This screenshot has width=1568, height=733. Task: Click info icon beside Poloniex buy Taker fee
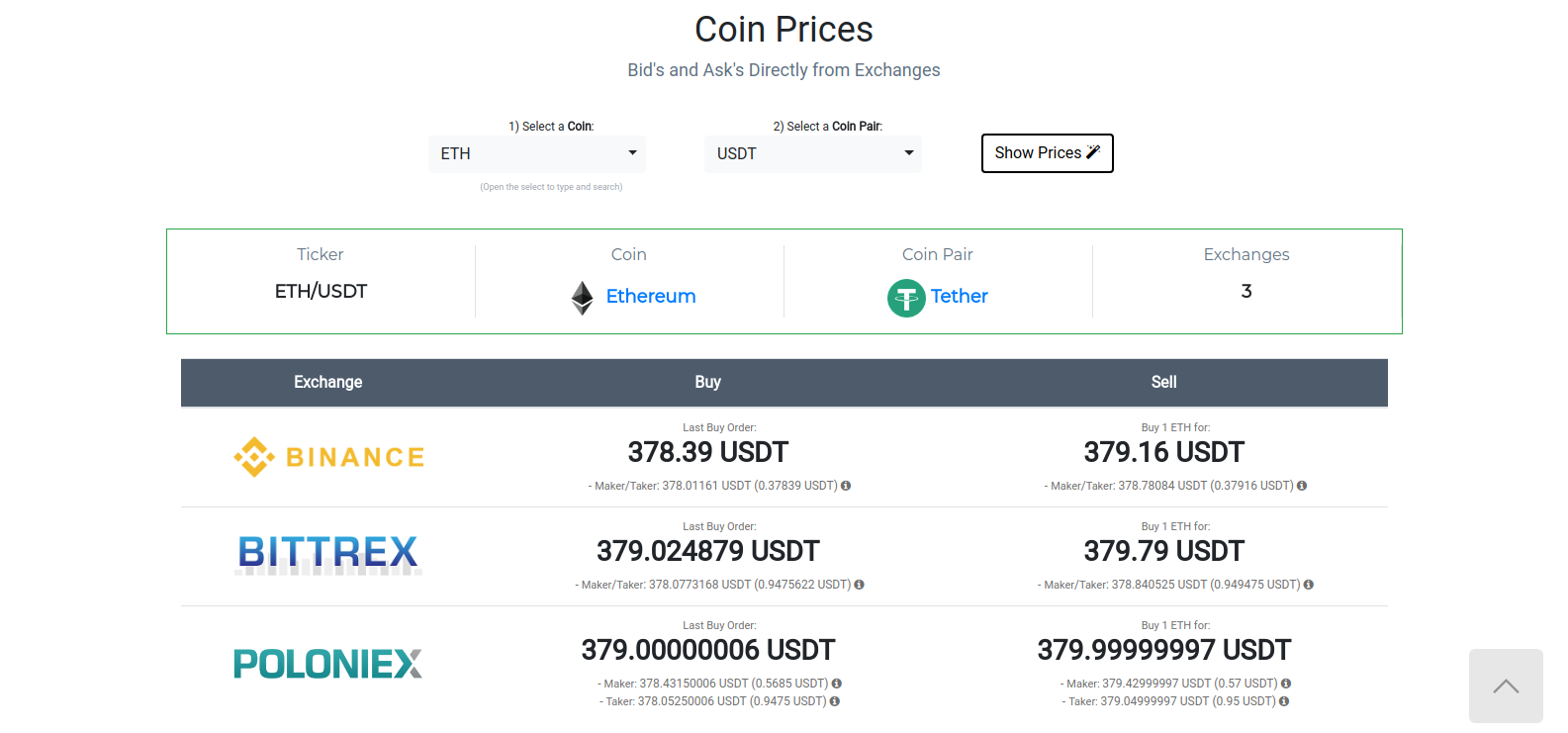click(835, 701)
